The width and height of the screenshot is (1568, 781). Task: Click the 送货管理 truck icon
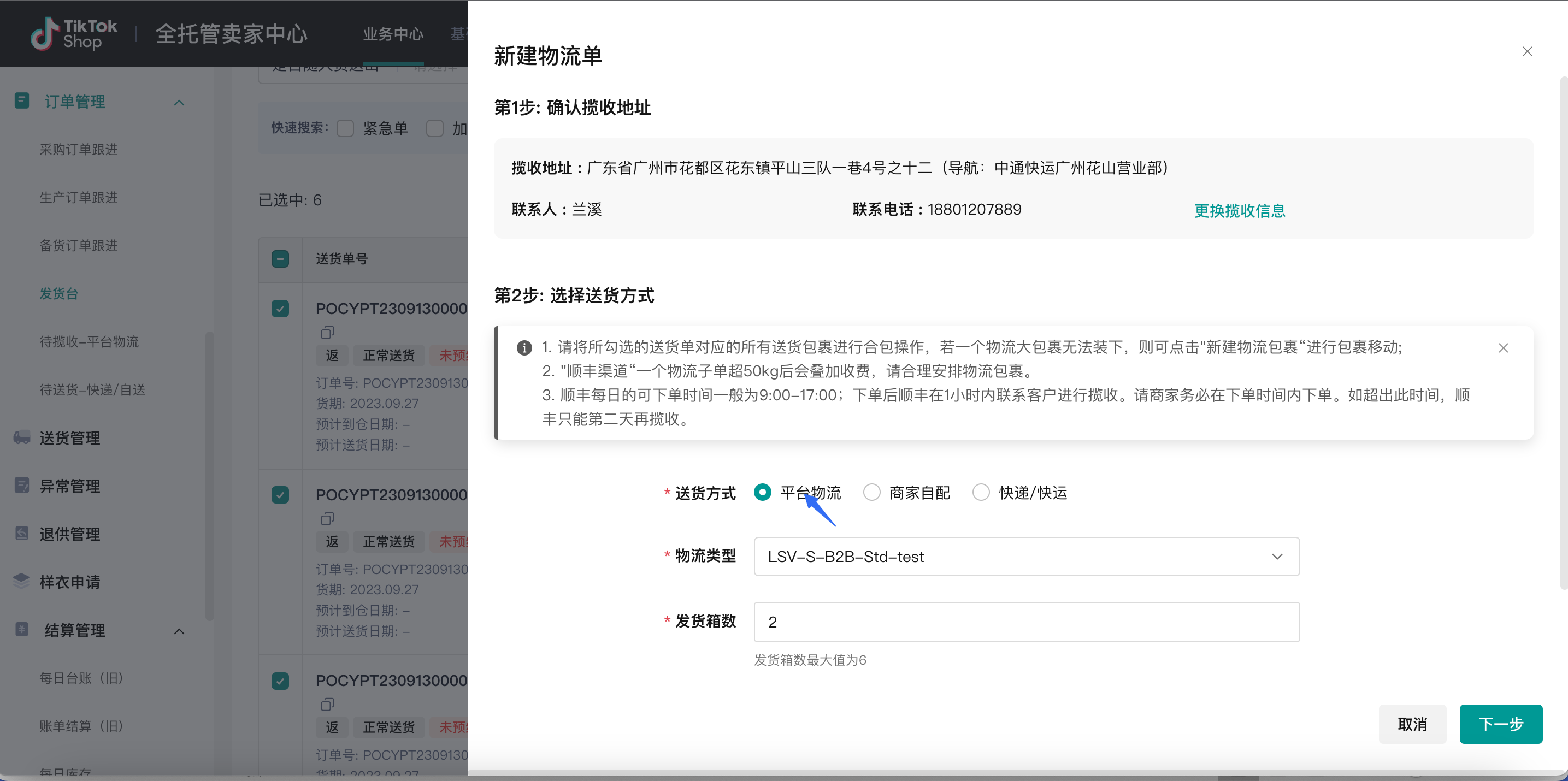[22, 437]
